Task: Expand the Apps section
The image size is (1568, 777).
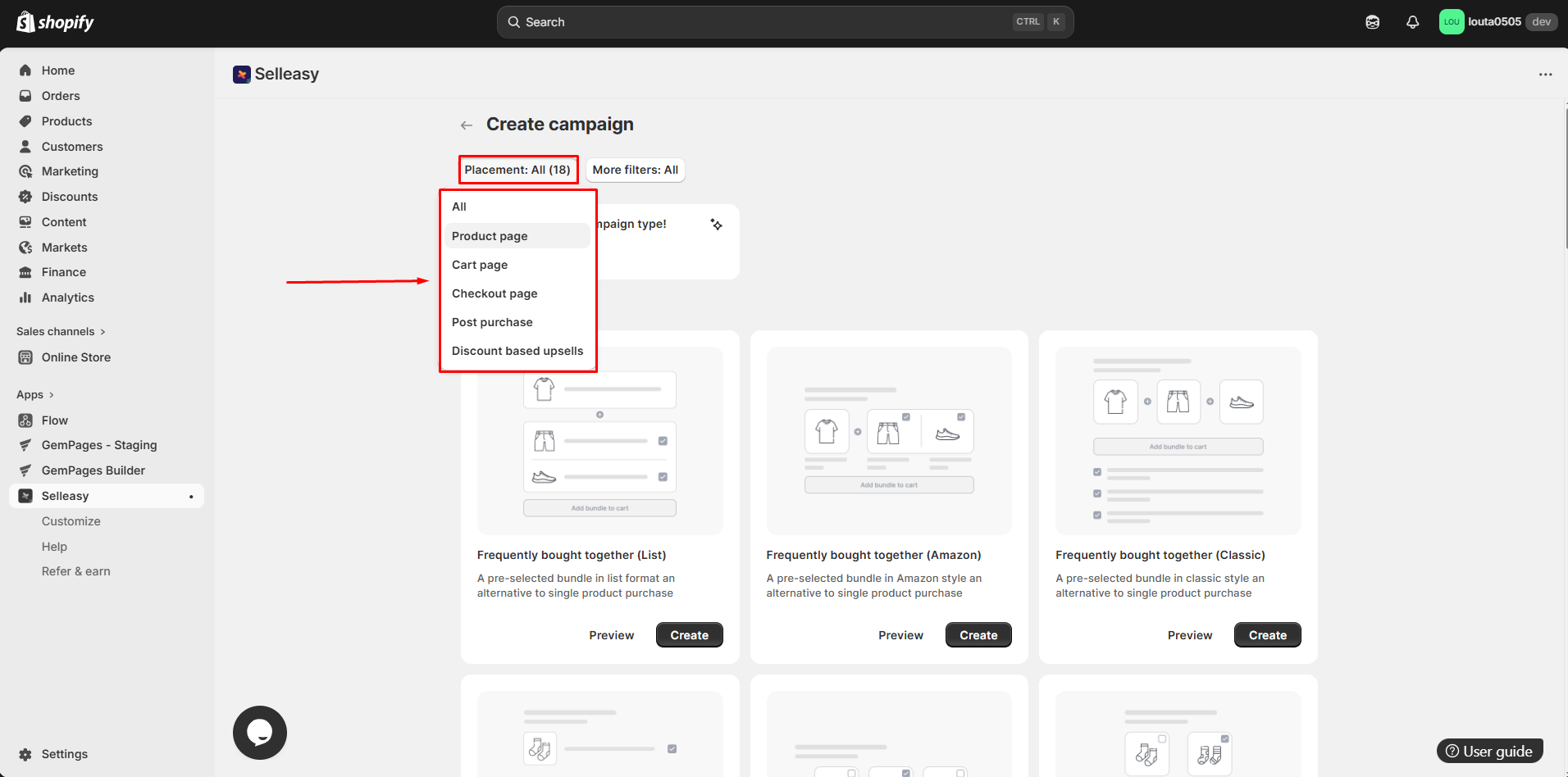Action: point(34,394)
